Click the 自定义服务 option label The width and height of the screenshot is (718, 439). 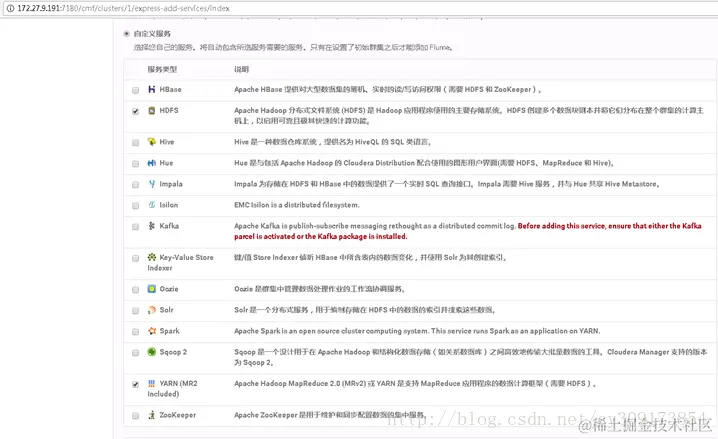(152, 33)
